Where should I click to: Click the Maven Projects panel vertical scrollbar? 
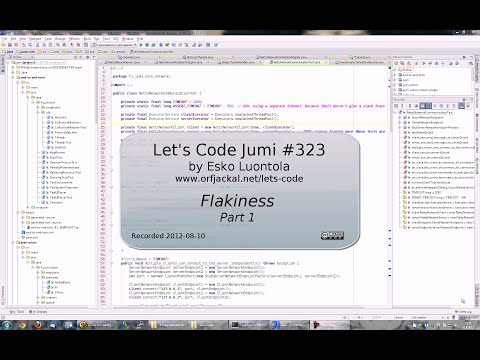[x=473, y=74]
